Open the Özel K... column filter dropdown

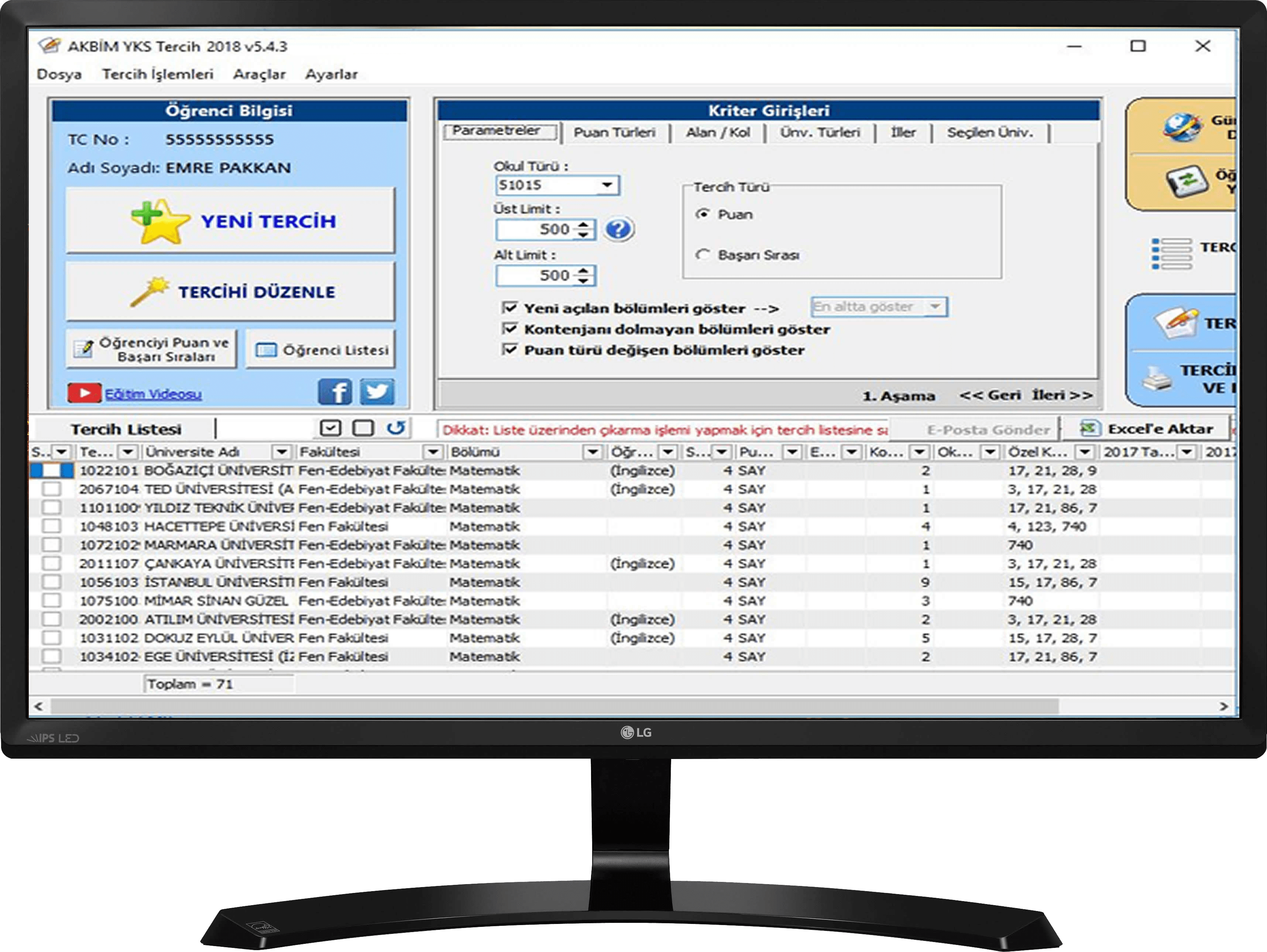point(1085,452)
